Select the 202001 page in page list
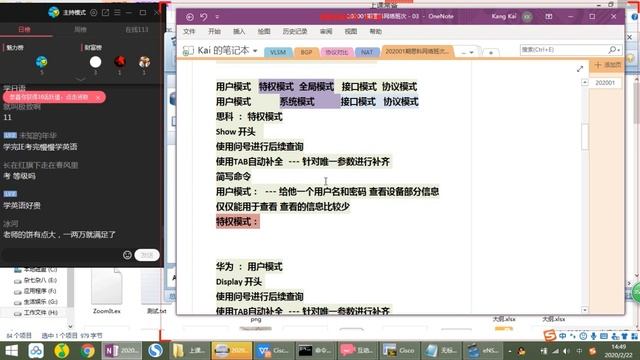The width and height of the screenshot is (640, 360). (x=605, y=83)
